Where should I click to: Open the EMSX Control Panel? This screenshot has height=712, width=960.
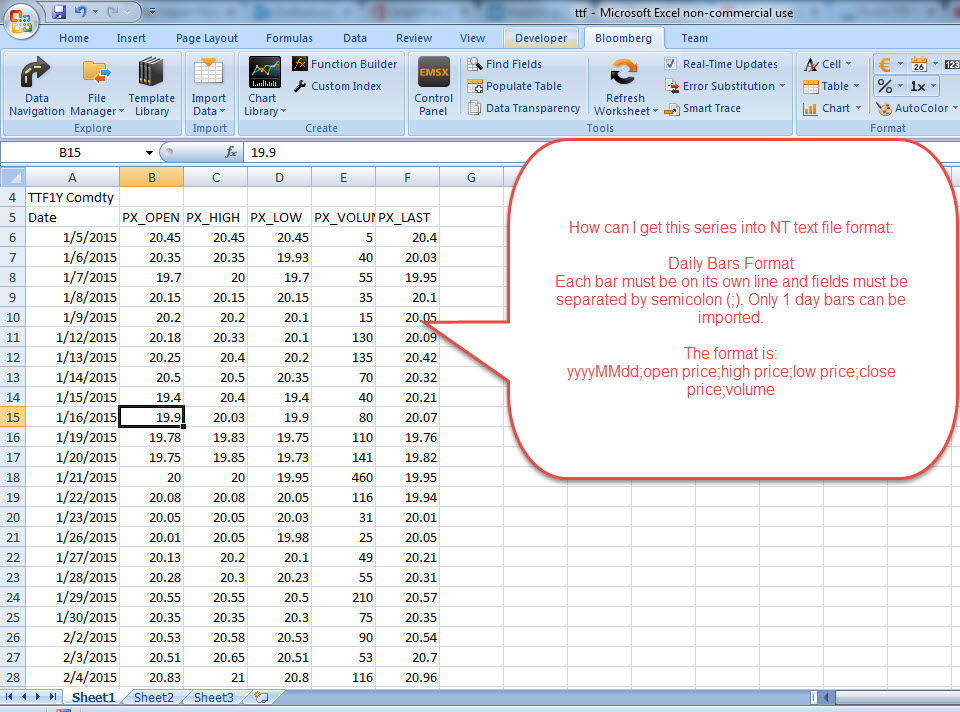433,86
